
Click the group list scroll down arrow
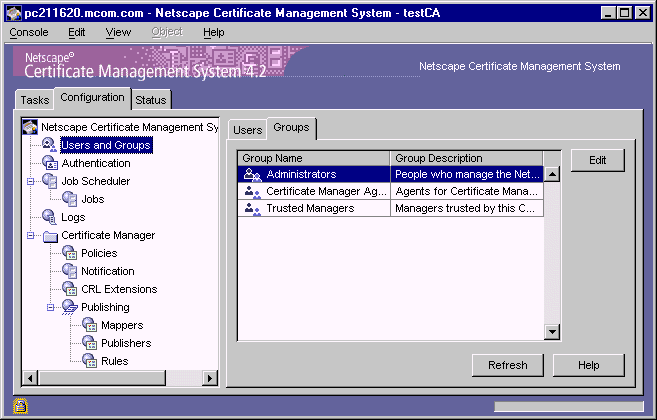coord(552,332)
